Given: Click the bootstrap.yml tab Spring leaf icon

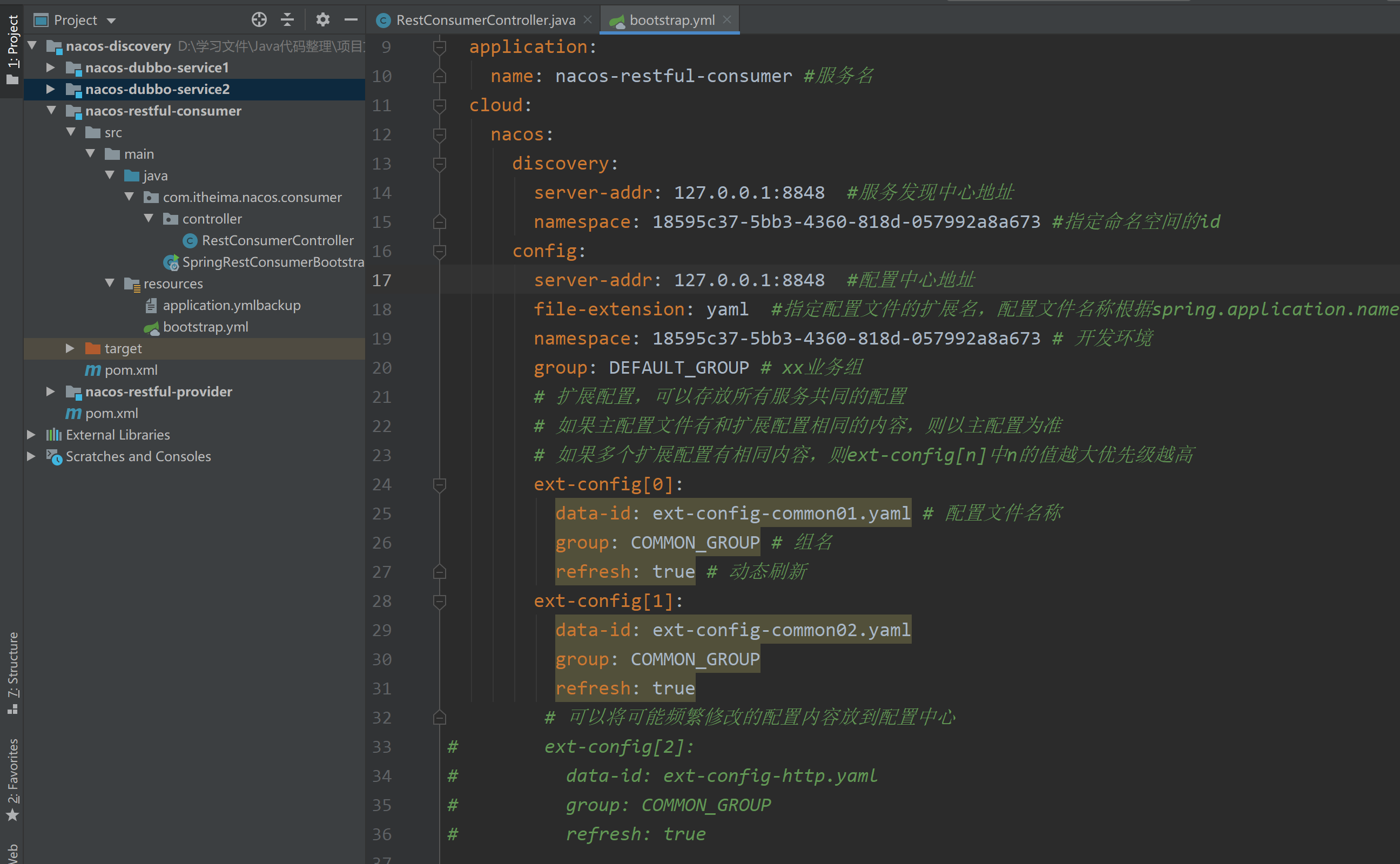Looking at the screenshot, I should pyautogui.click(x=618, y=21).
